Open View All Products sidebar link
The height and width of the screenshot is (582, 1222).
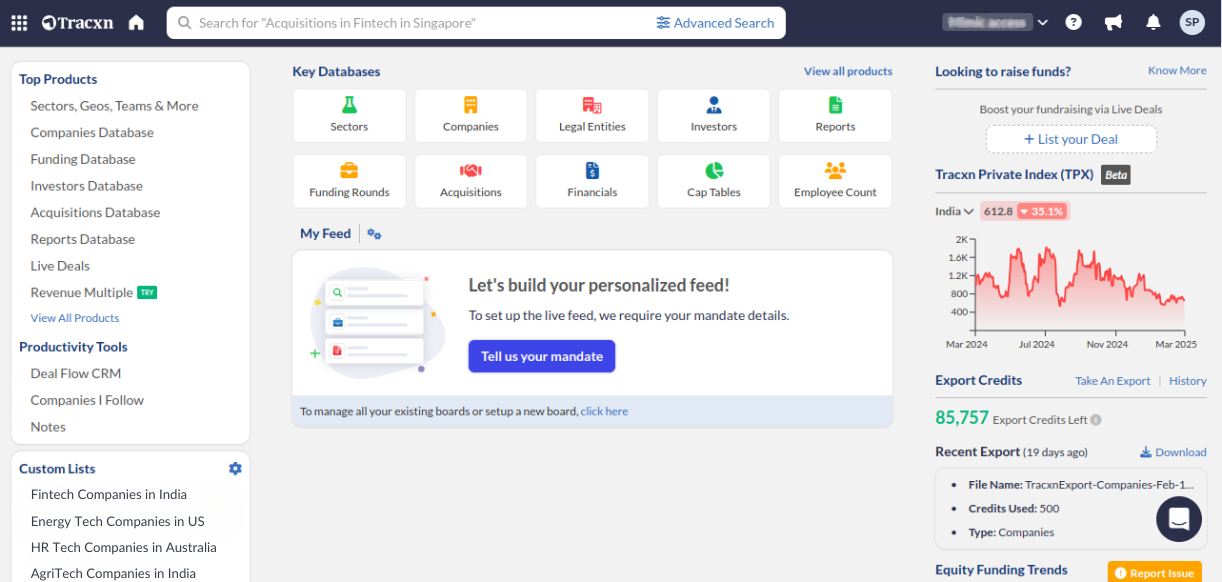pyautogui.click(x=75, y=318)
